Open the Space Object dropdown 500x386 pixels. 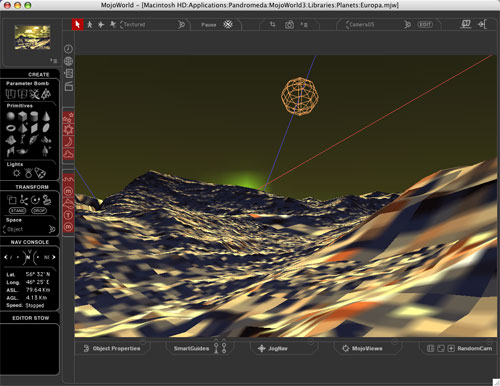pyautogui.click(x=29, y=229)
